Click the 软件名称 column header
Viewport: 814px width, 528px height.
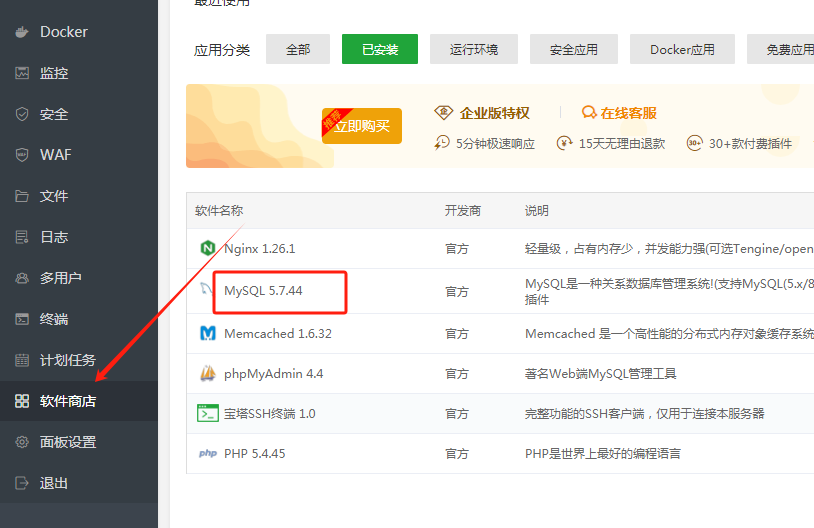click(219, 210)
